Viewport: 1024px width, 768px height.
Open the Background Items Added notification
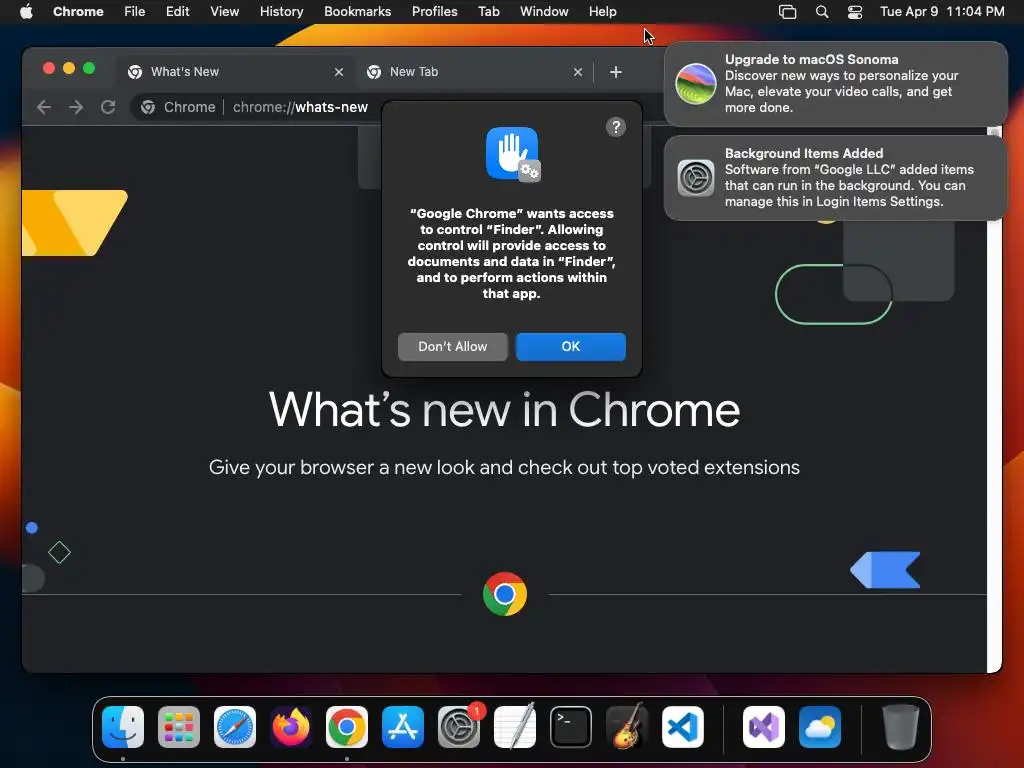pyautogui.click(x=835, y=178)
